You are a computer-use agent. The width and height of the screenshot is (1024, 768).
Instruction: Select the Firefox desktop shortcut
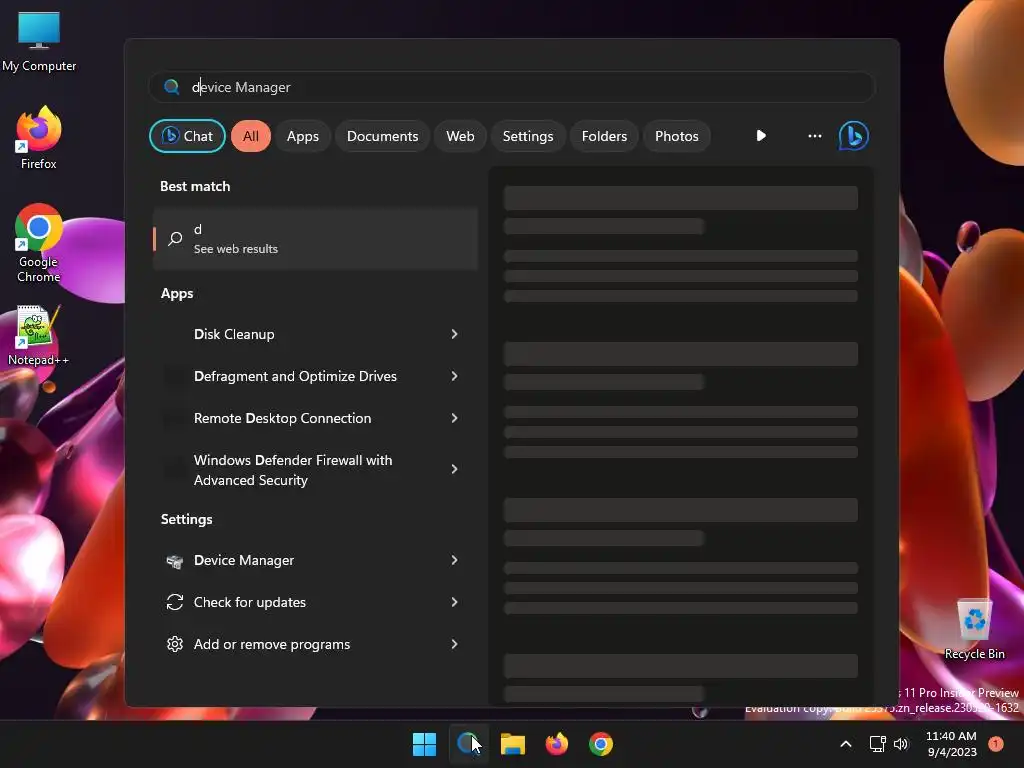[x=39, y=138]
